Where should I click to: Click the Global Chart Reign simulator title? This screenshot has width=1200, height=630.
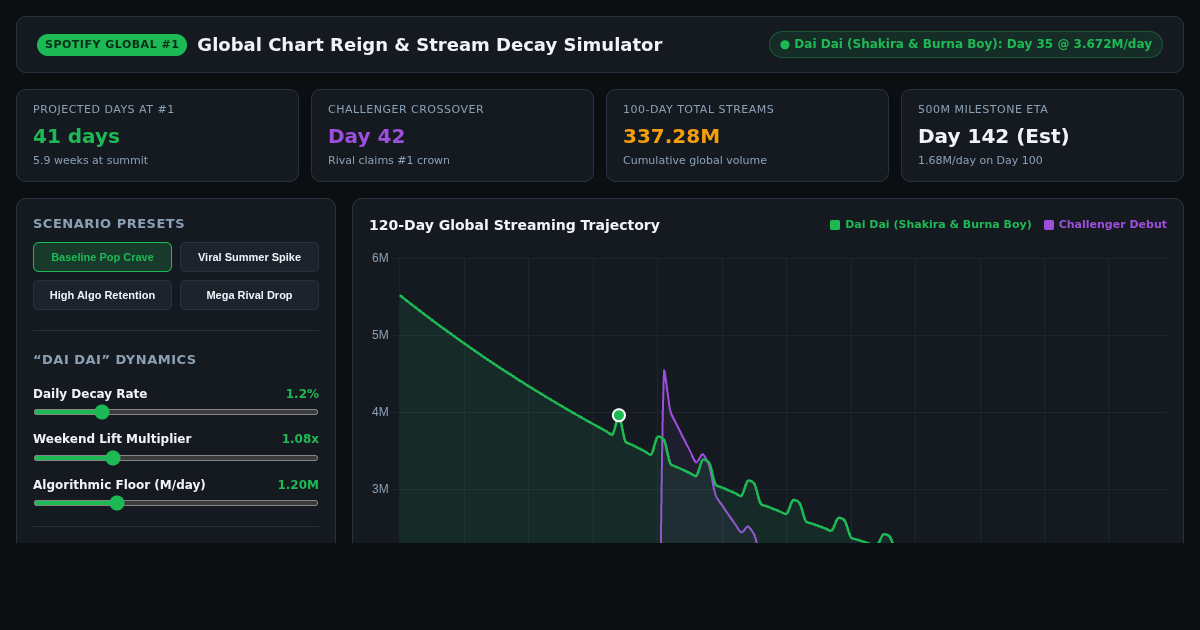coord(429,45)
